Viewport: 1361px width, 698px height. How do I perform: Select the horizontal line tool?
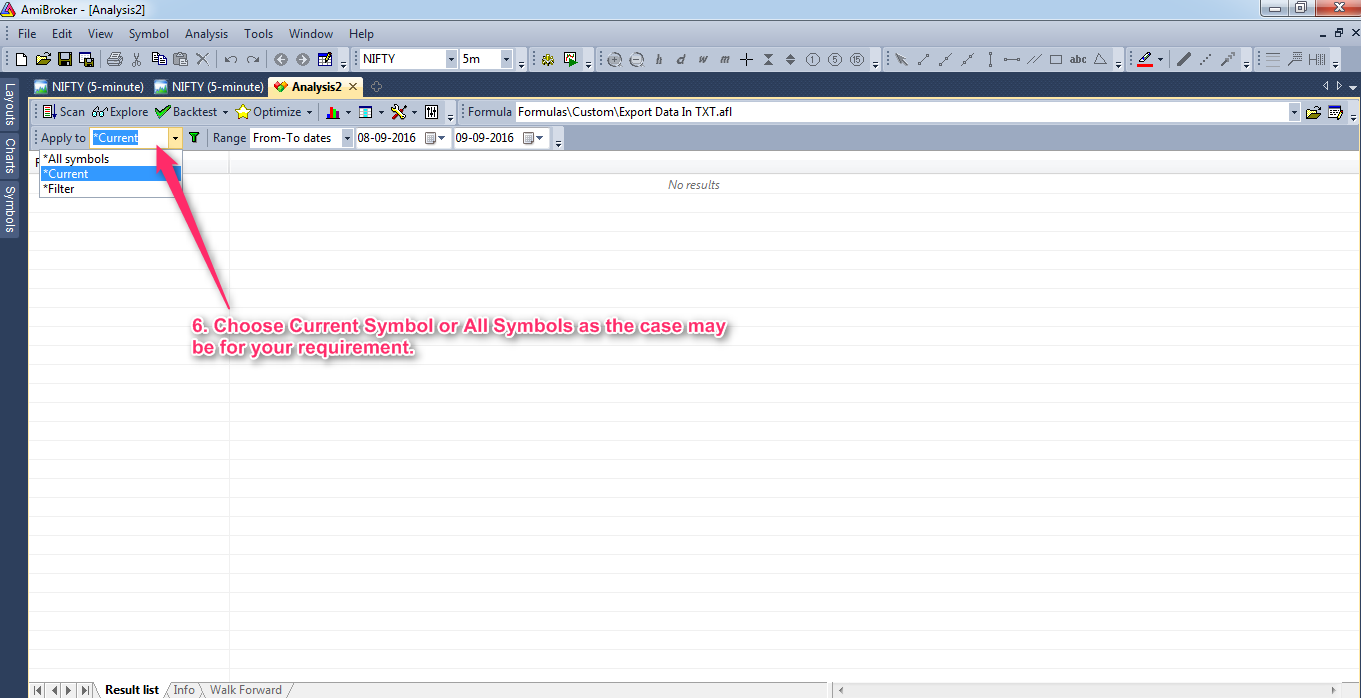(1012, 59)
